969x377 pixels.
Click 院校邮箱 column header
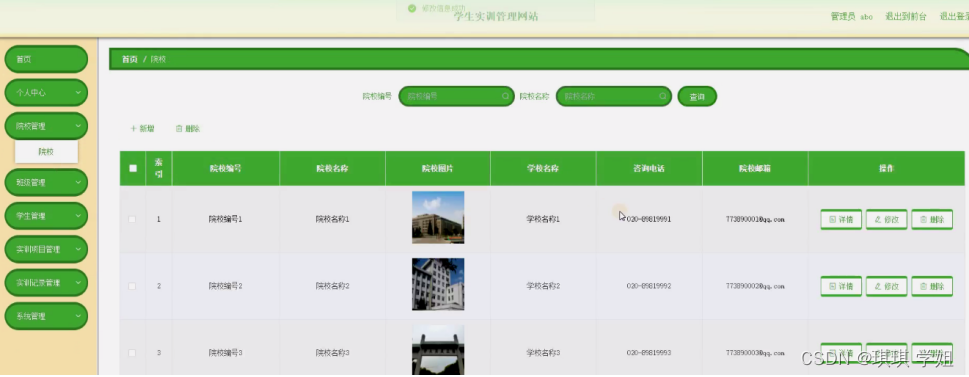click(x=755, y=168)
